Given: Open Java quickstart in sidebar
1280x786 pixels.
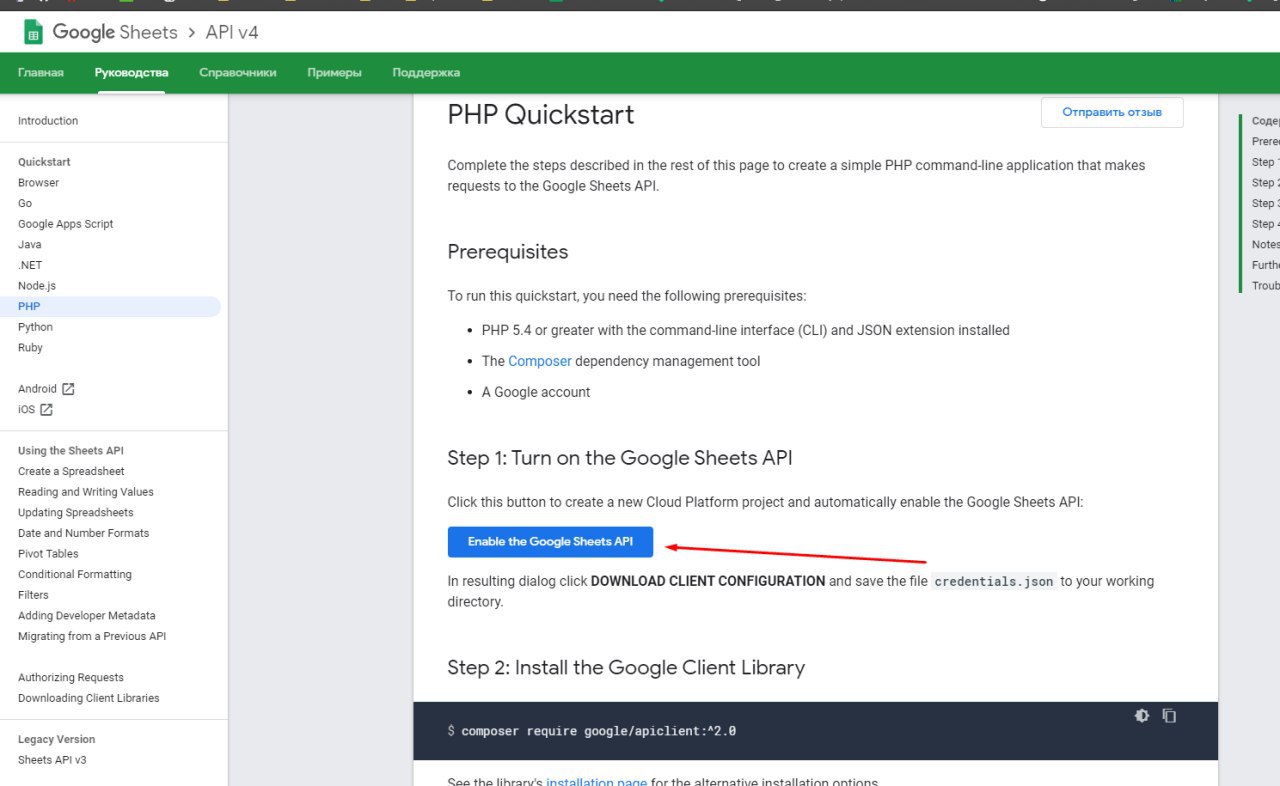Looking at the screenshot, I should tap(30, 245).
